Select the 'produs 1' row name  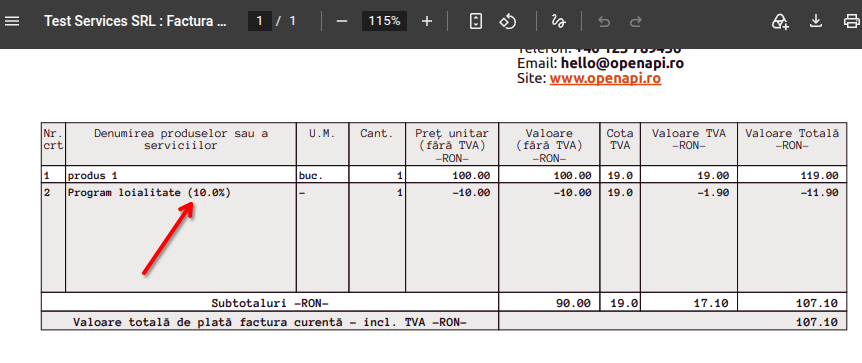(92, 176)
